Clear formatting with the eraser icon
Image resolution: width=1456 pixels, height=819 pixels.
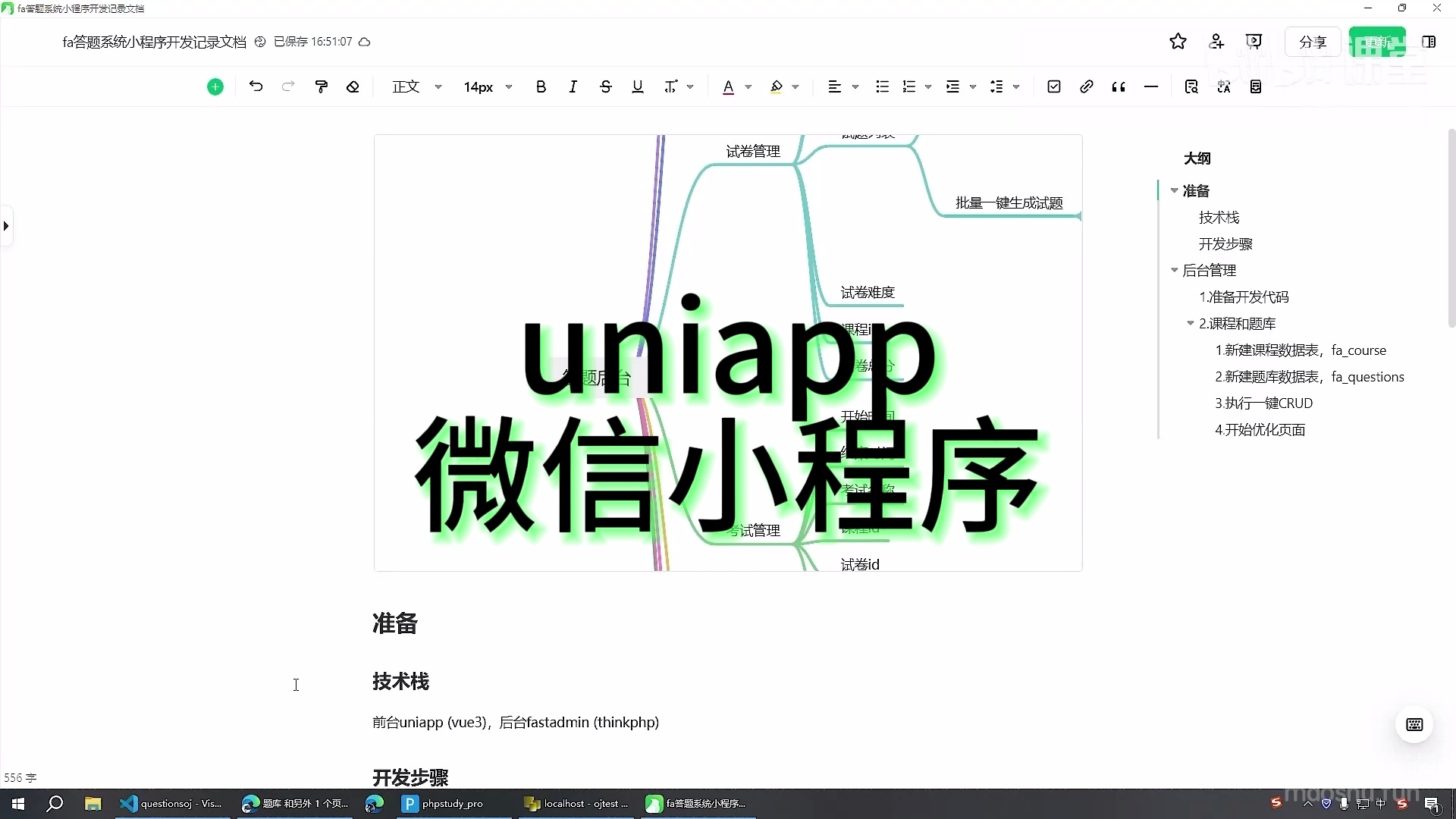(353, 86)
